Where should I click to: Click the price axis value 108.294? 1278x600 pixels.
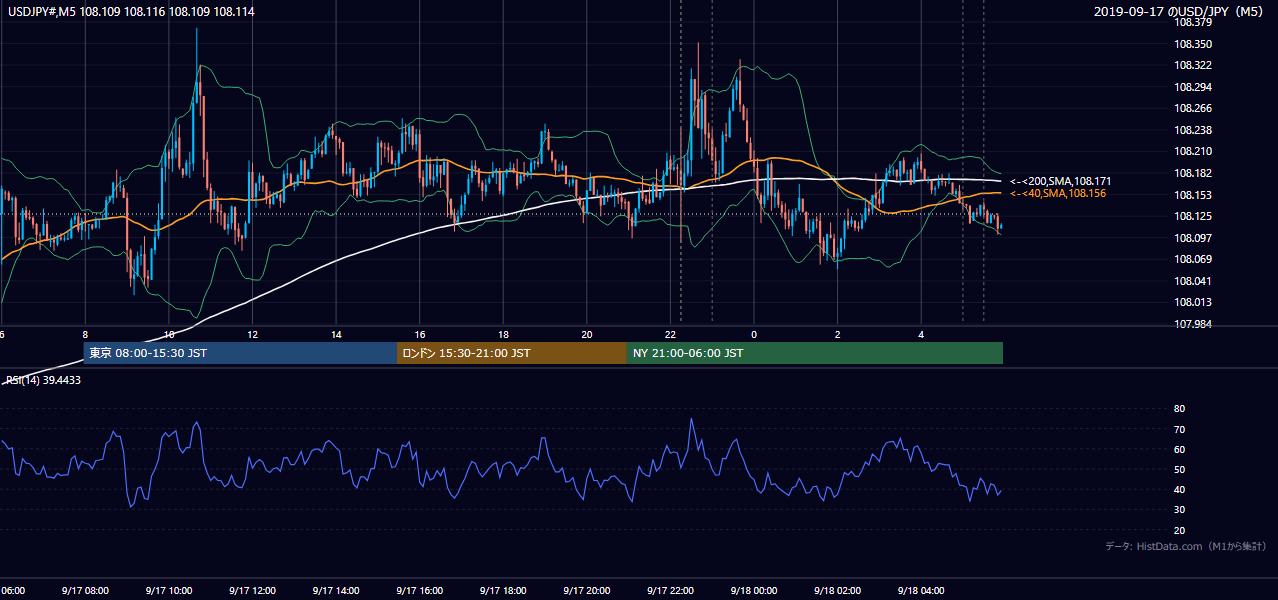coord(1195,87)
